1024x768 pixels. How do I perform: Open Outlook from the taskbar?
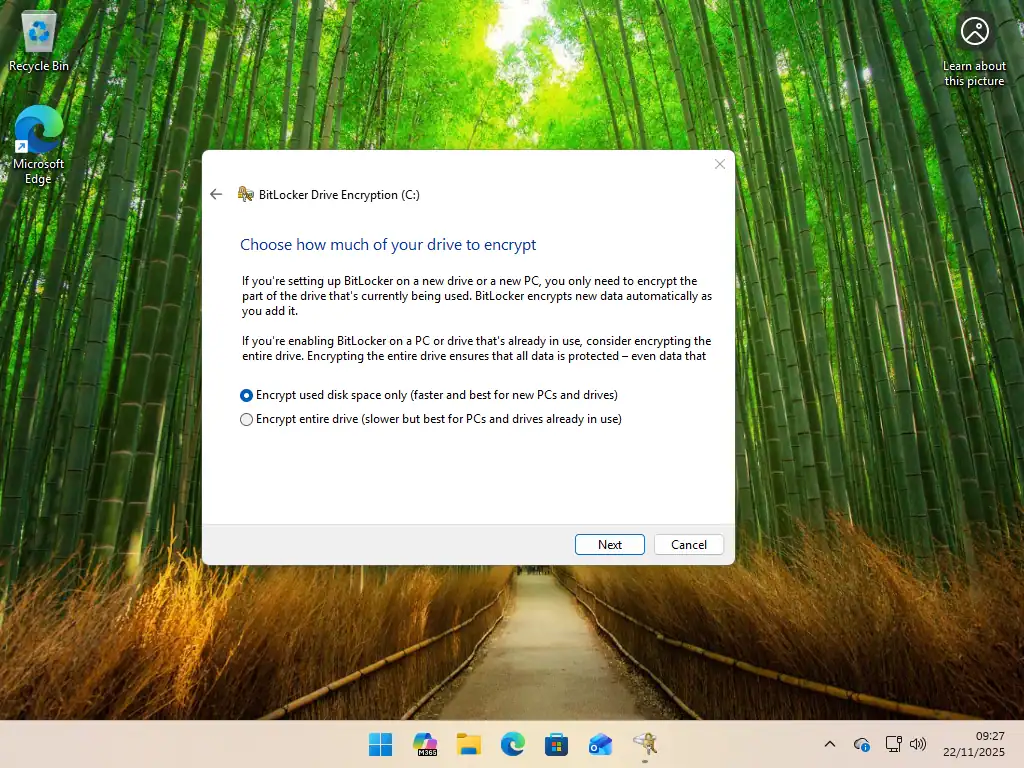click(x=600, y=744)
